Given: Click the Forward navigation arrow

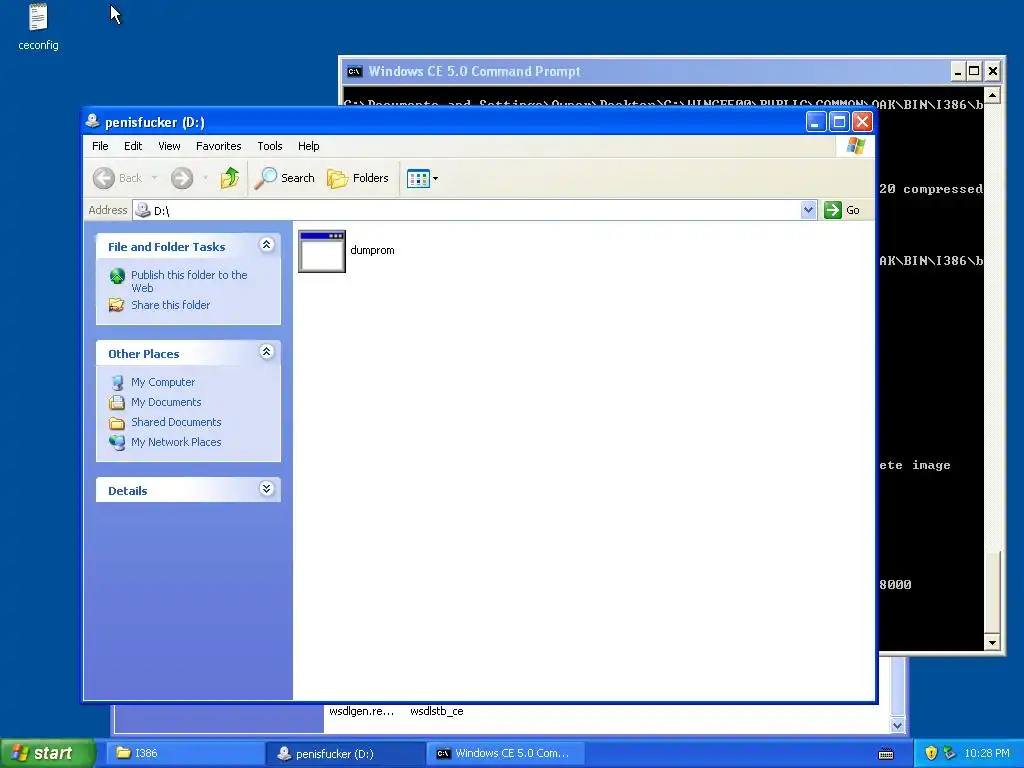Looking at the screenshot, I should point(182,178).
